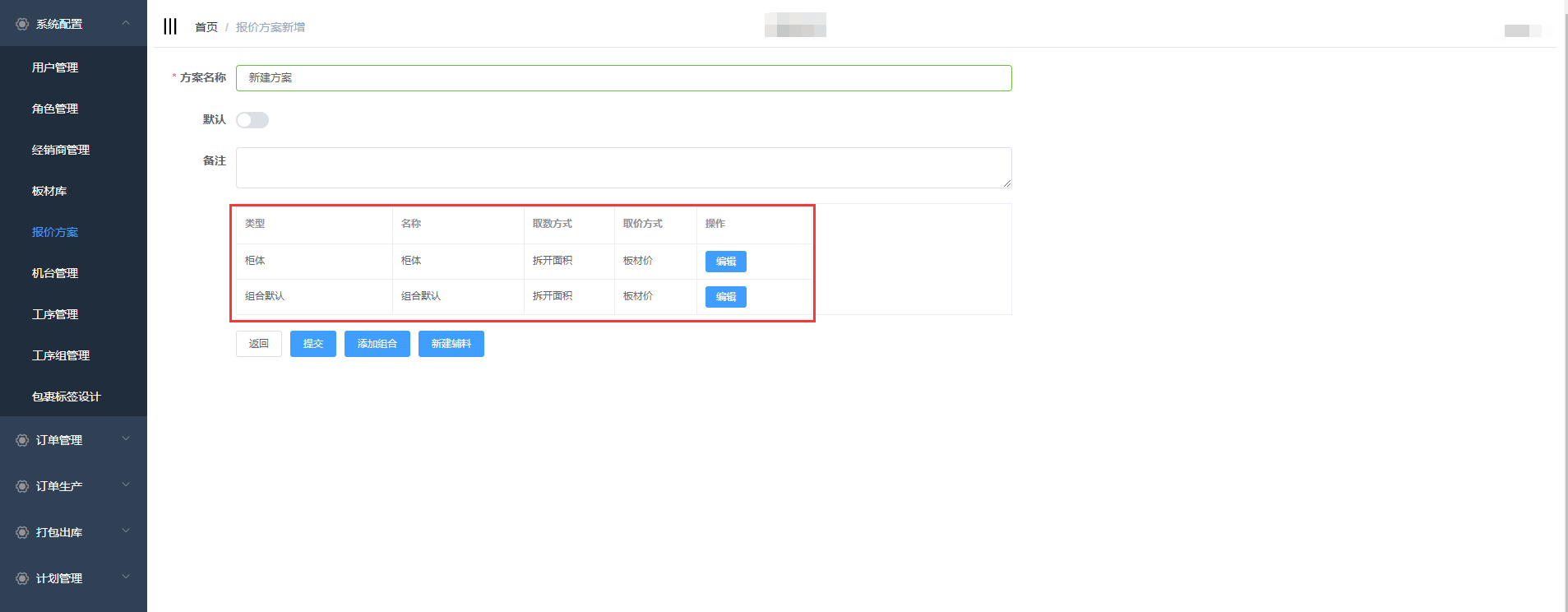
Task: Click the 计划管理 menu icon
Action: 22,578
